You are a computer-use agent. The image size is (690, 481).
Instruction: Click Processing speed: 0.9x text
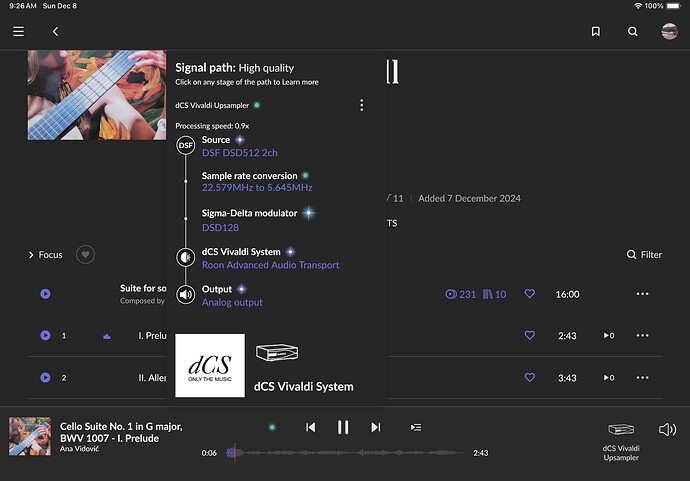point(212,126)
